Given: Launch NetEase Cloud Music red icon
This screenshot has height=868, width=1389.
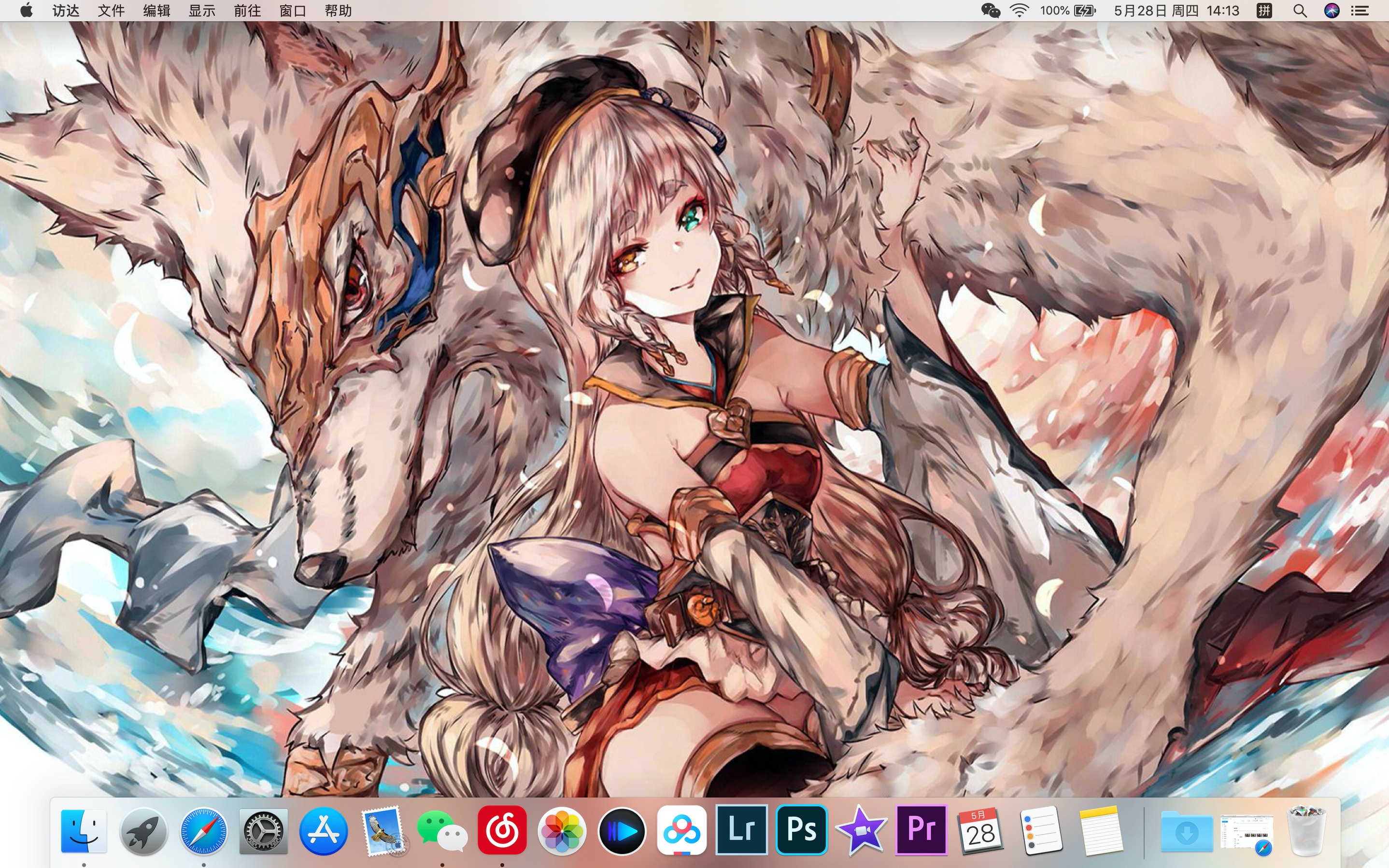Looking at the screenshot, I should click(x=502, y=831).
